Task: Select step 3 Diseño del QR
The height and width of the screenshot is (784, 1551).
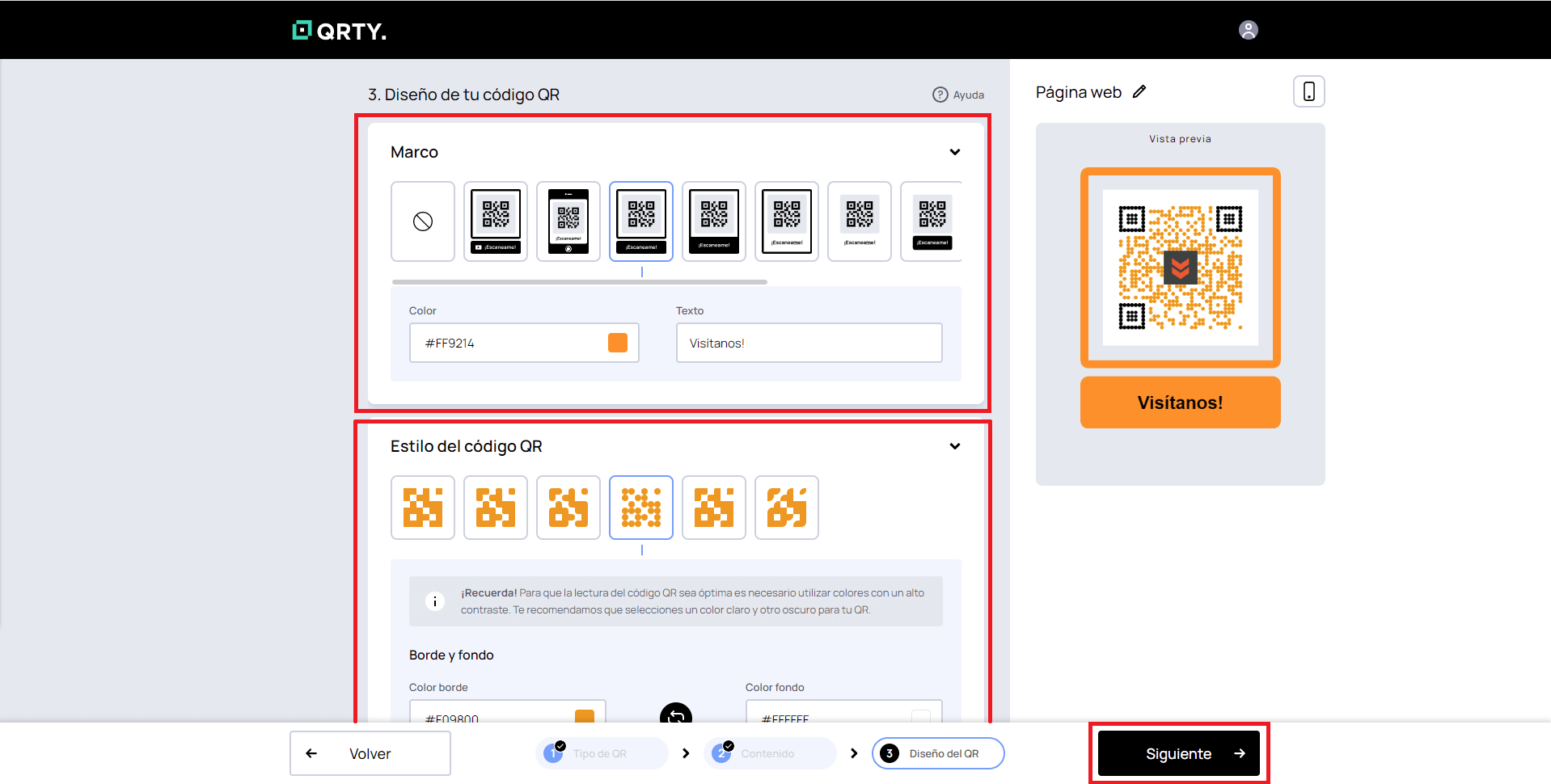Action: 938,753
